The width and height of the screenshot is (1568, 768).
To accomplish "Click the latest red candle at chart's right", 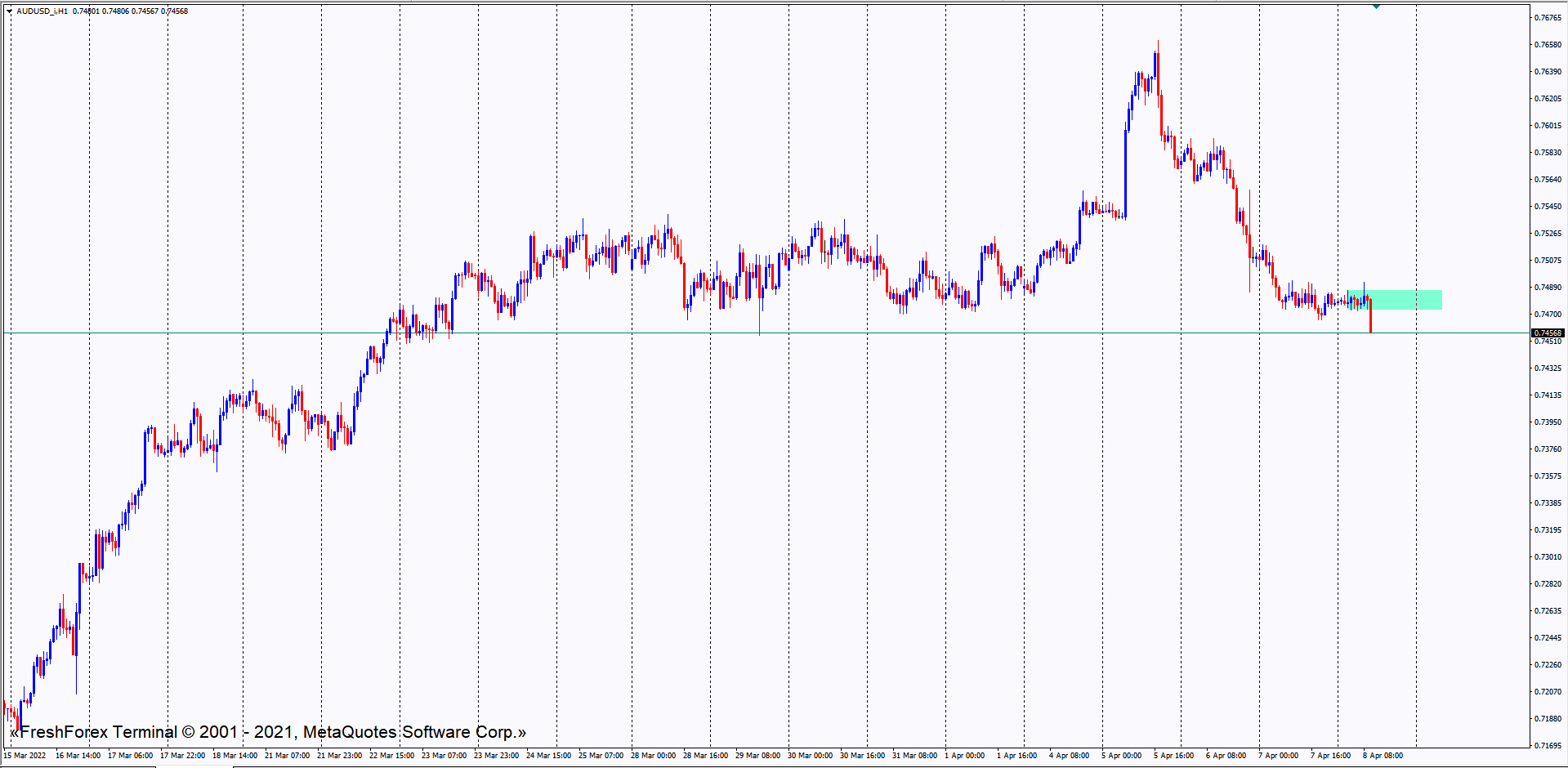I will [x=1370, y=316].
